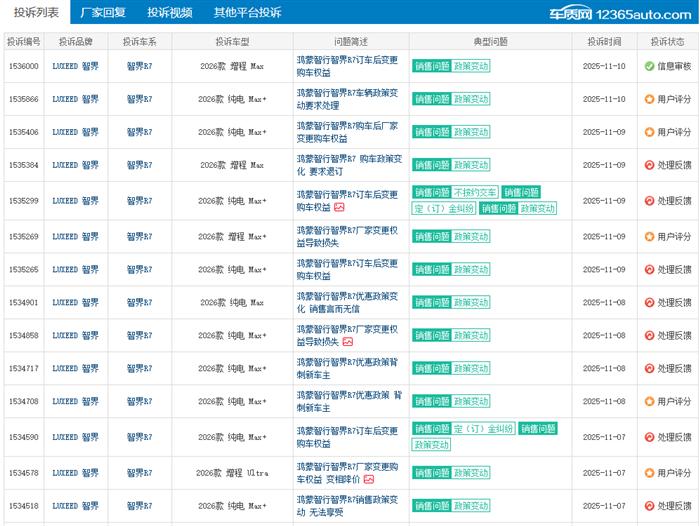Click the 投诉时间 column header
700x526 pixels.
603,42
